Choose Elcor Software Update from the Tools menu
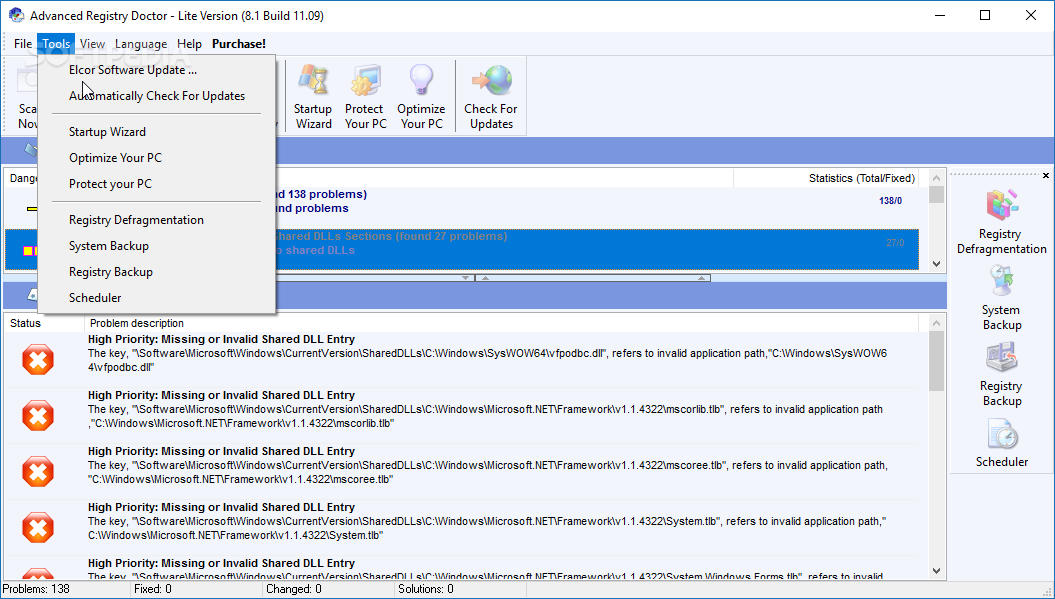This screenshot has width=1055, height=599. click(x=156, y=70)
